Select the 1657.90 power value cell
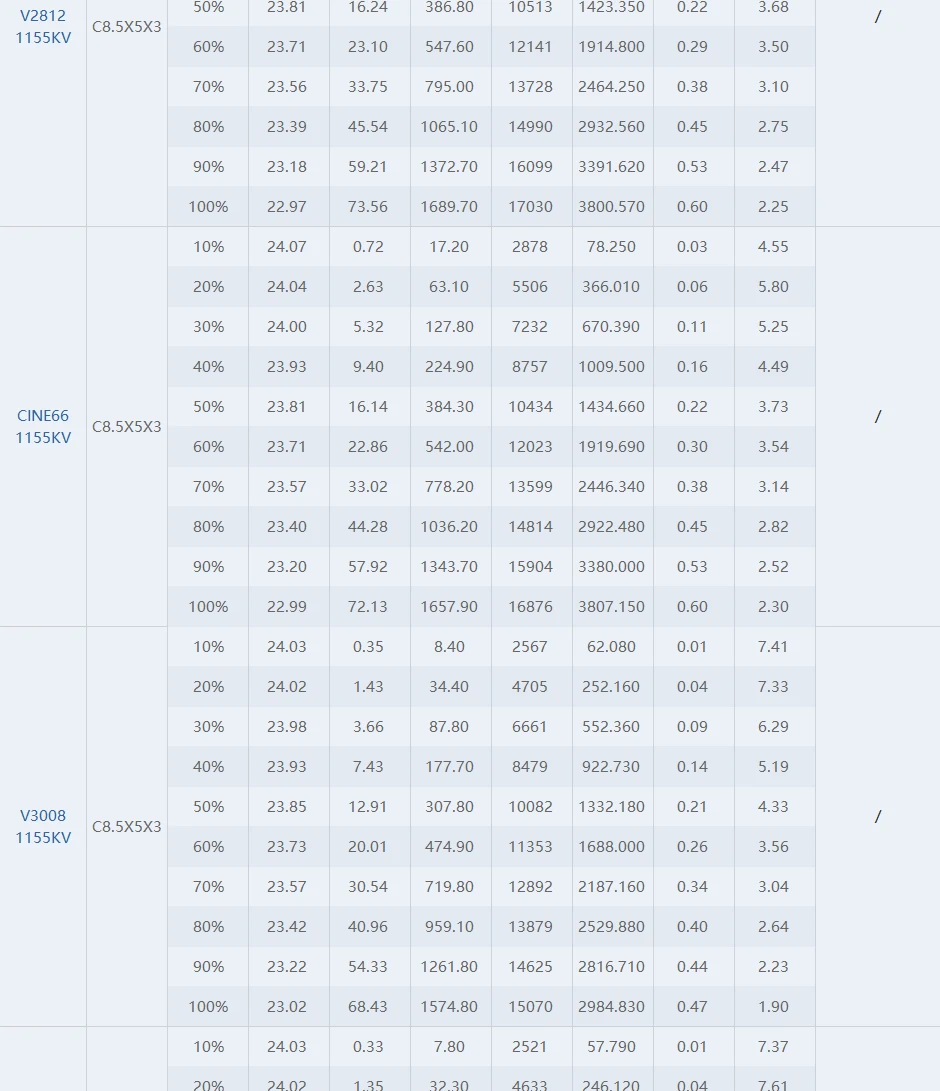This screenshot has width=940, height=1091. [449, 607]
